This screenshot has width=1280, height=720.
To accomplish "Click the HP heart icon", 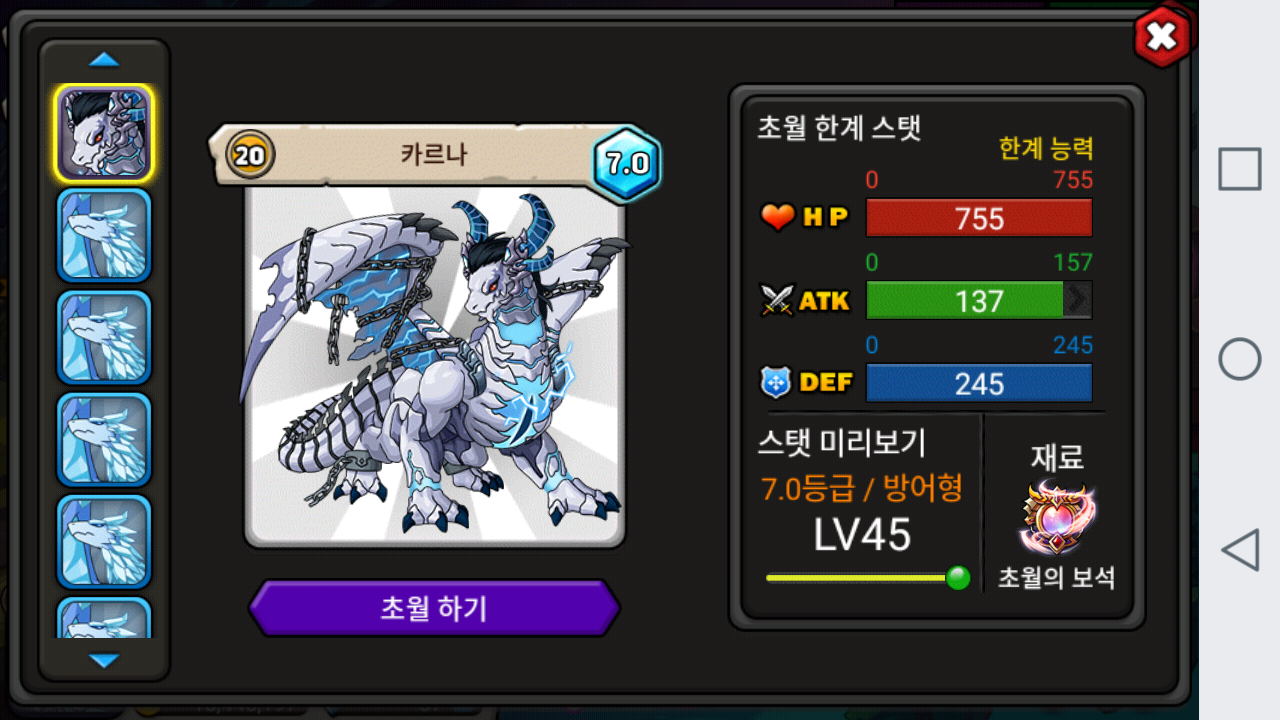I will point(777,217).
